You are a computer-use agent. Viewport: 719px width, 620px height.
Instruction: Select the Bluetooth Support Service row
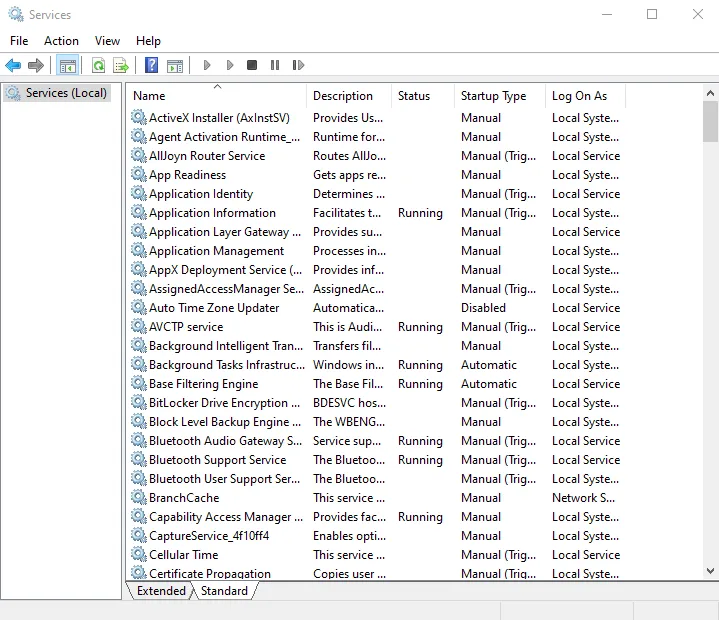click(217, 460)
